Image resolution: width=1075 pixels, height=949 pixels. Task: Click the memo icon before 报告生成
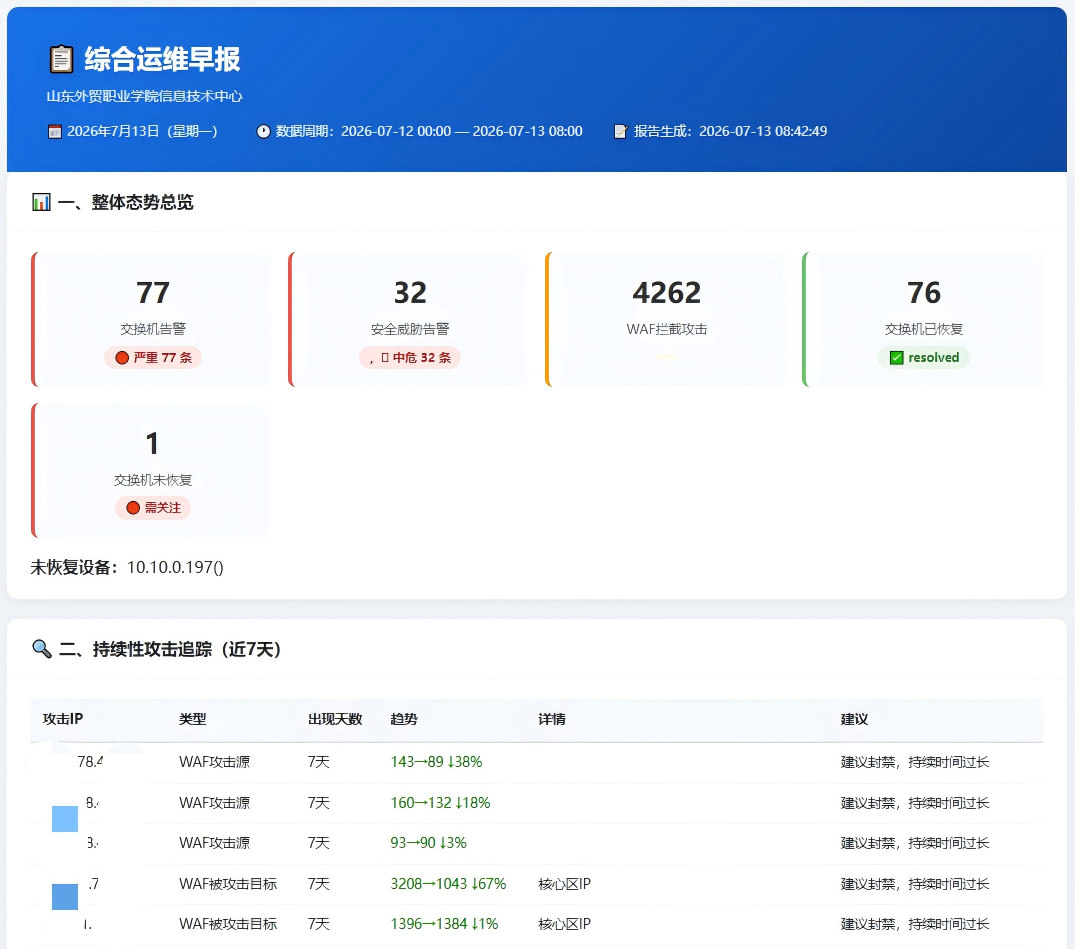pos(620,132)
